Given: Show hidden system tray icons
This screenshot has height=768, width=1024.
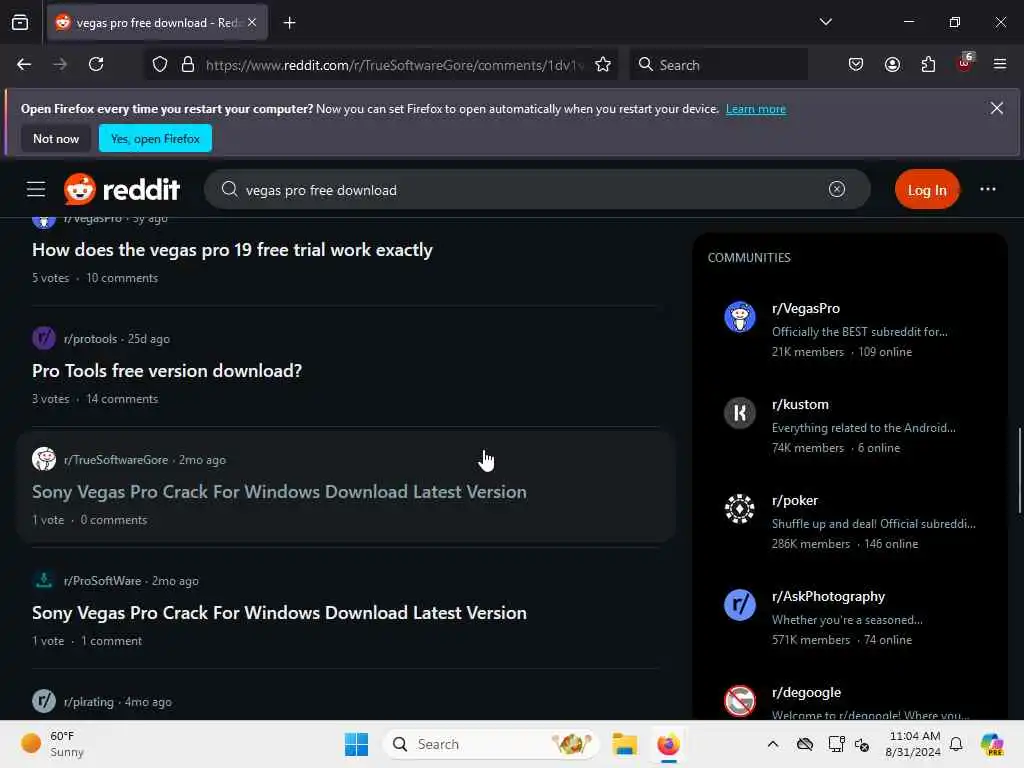Looking at the screenshot, I should (x=773, y=744).
